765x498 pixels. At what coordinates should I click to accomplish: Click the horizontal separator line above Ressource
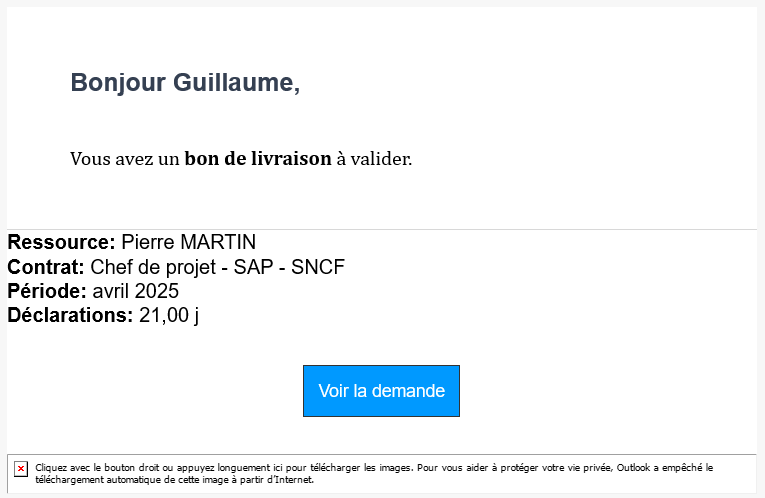pos(382,229)
